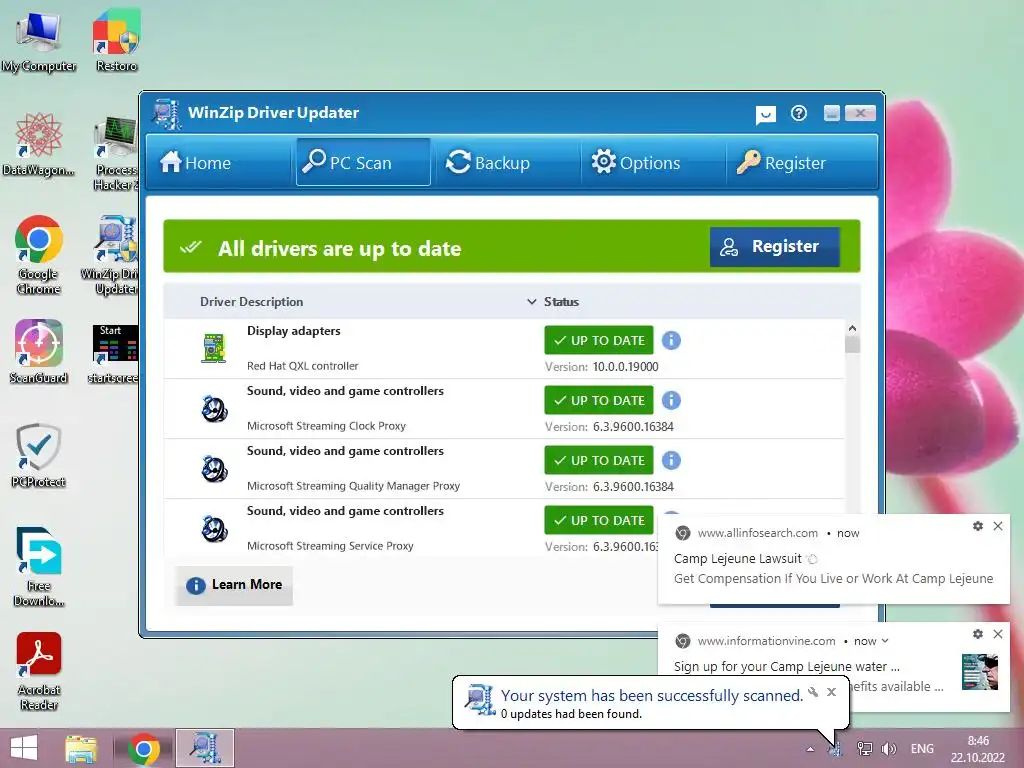Select the Microsoft Streaming Quality Manager Proxy text

[x=353, y=486]
